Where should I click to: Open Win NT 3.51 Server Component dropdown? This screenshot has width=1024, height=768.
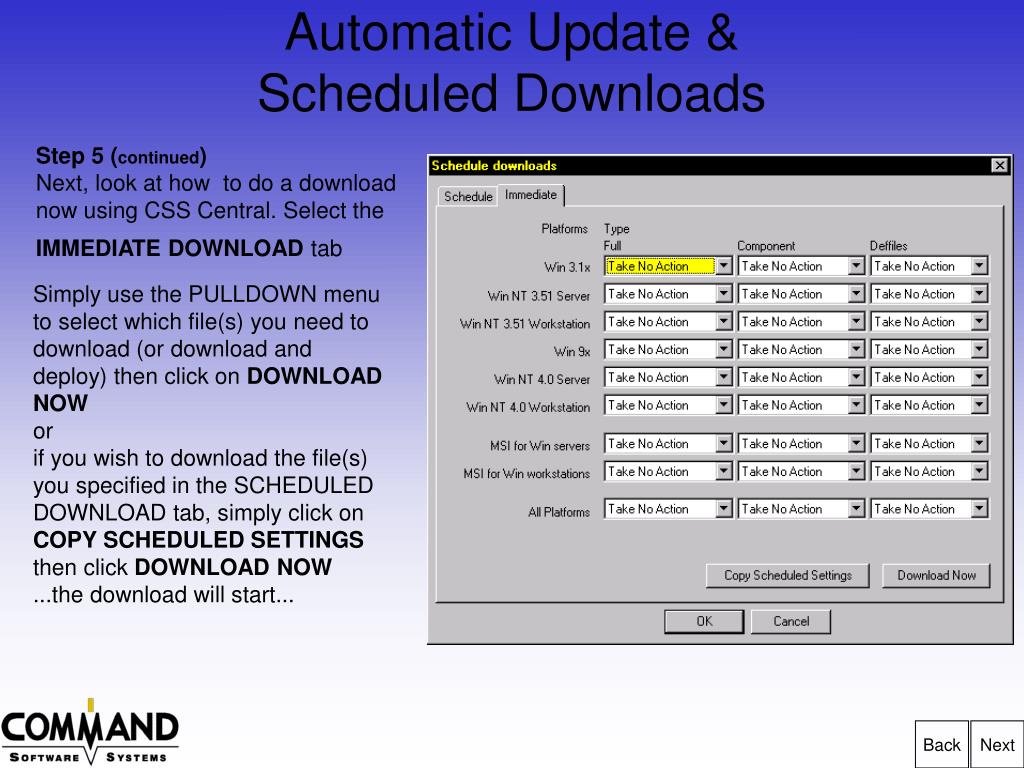(801, 295)
